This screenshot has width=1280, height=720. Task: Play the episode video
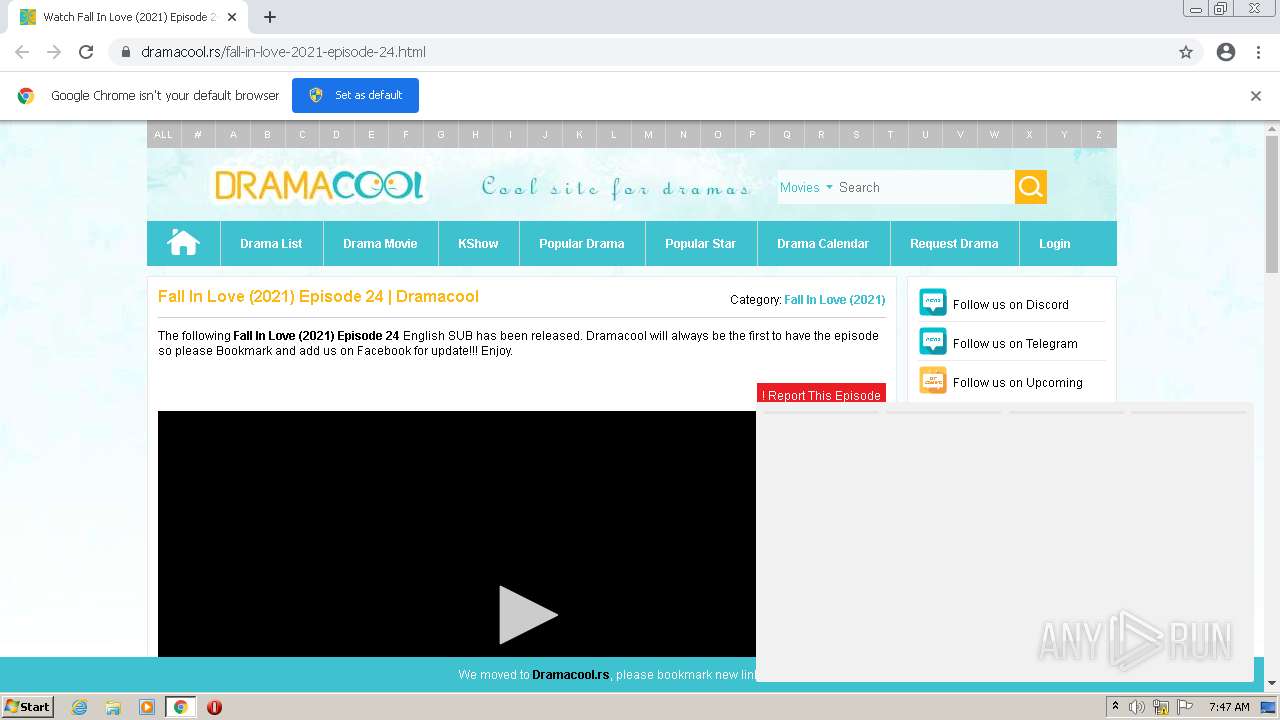tap(527, 614)
